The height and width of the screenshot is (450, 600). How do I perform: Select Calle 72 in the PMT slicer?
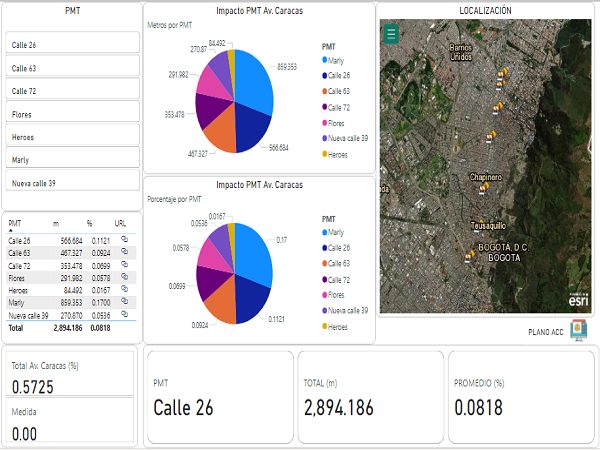click(73, 89)
